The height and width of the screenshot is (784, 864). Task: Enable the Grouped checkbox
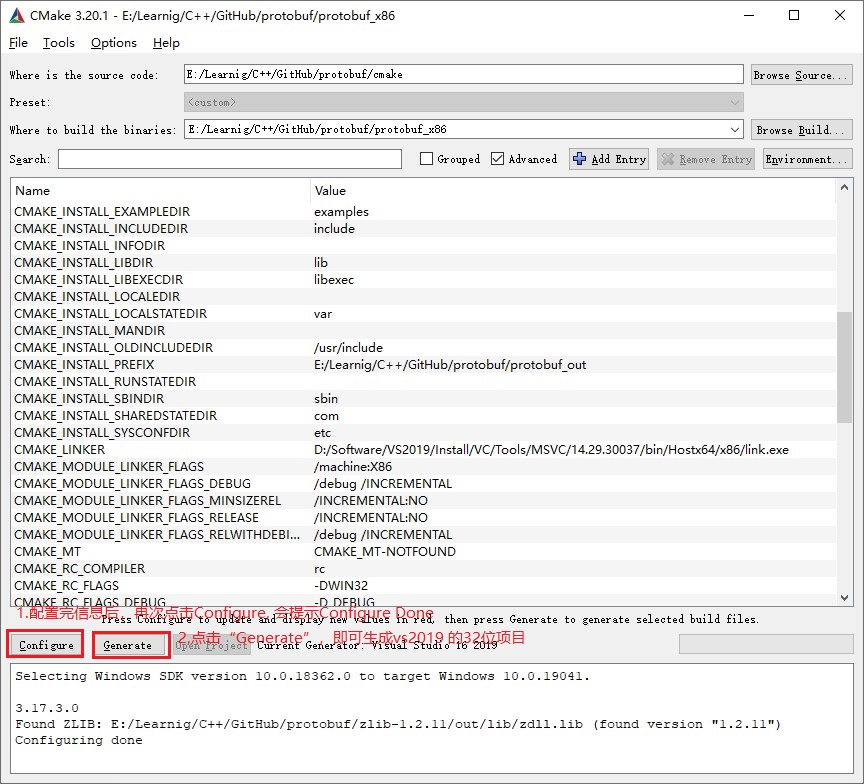pos(427,158)
